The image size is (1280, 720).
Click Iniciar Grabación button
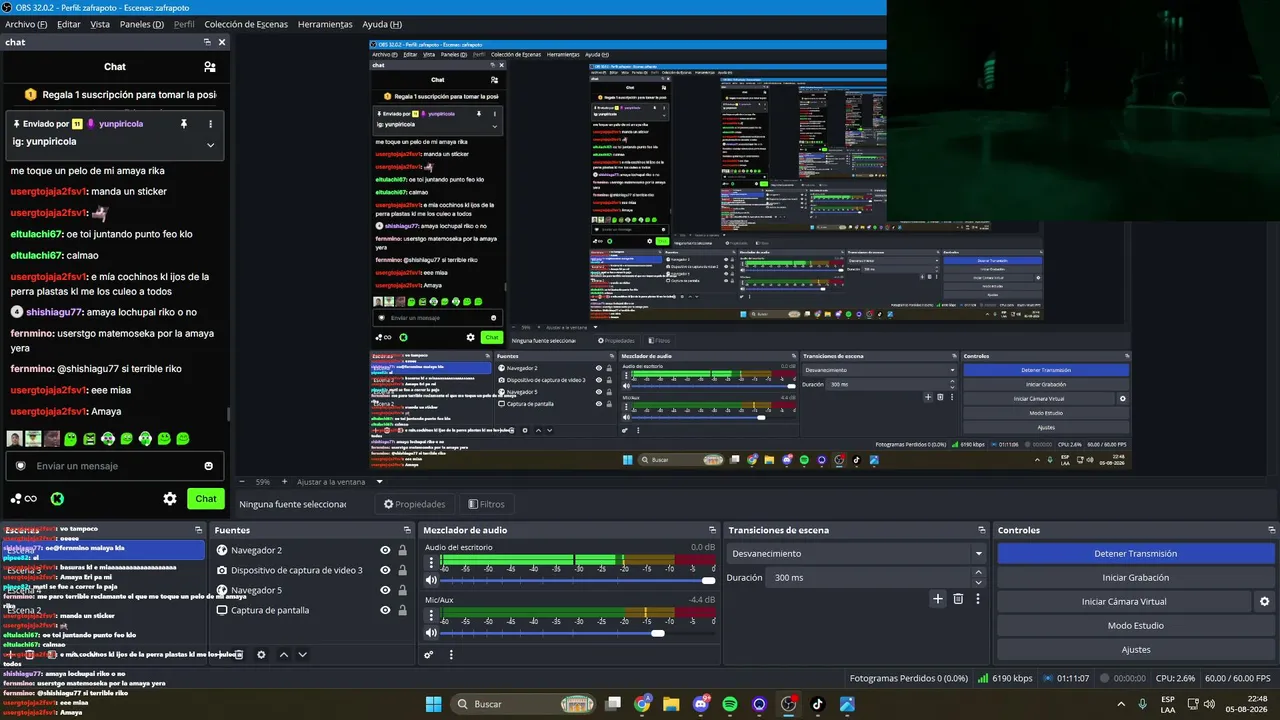coord(1135,577)
